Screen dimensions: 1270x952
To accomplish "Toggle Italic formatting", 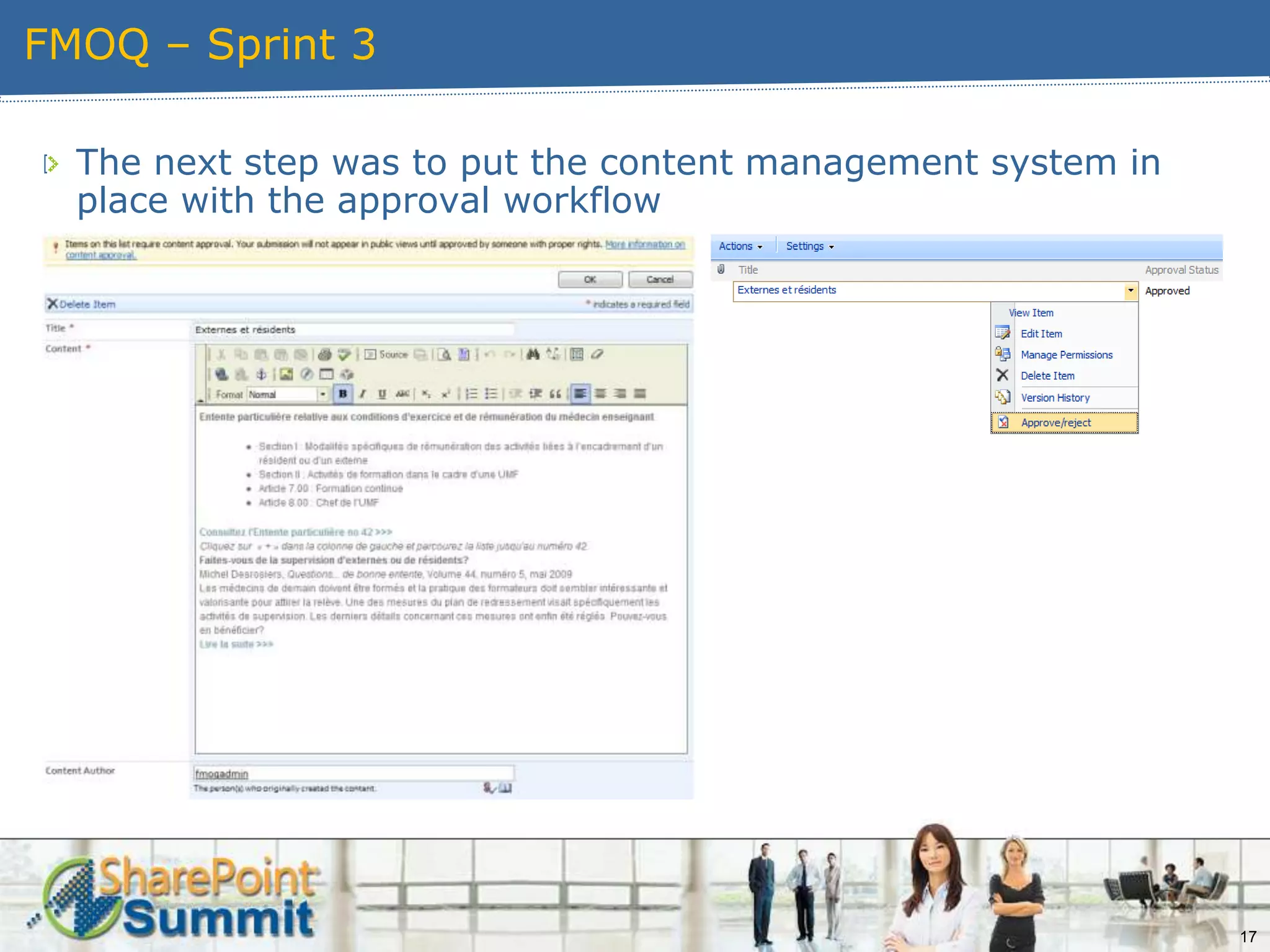I will [363, 394].
